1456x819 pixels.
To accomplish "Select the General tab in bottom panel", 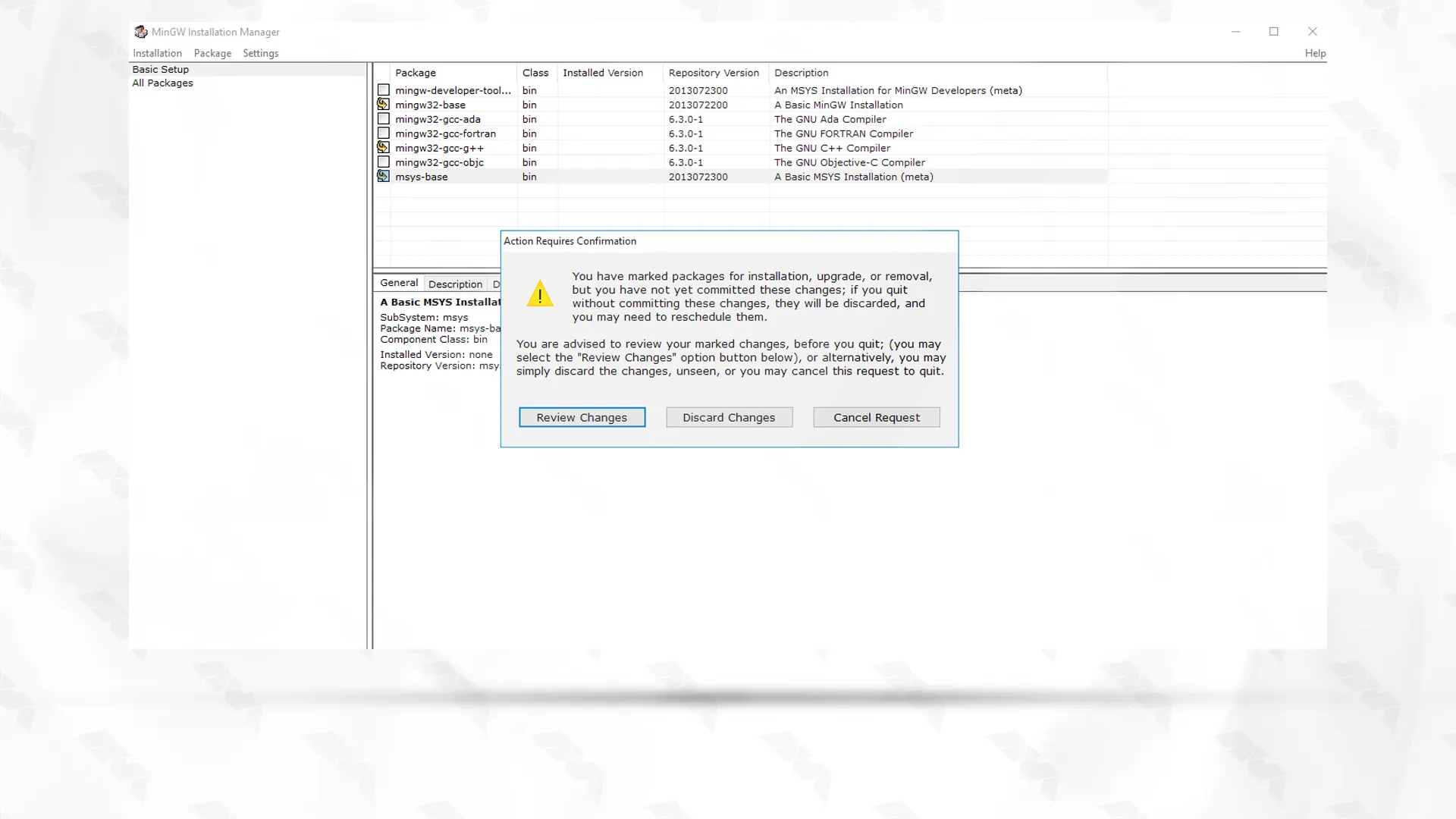I will point(399,283).
